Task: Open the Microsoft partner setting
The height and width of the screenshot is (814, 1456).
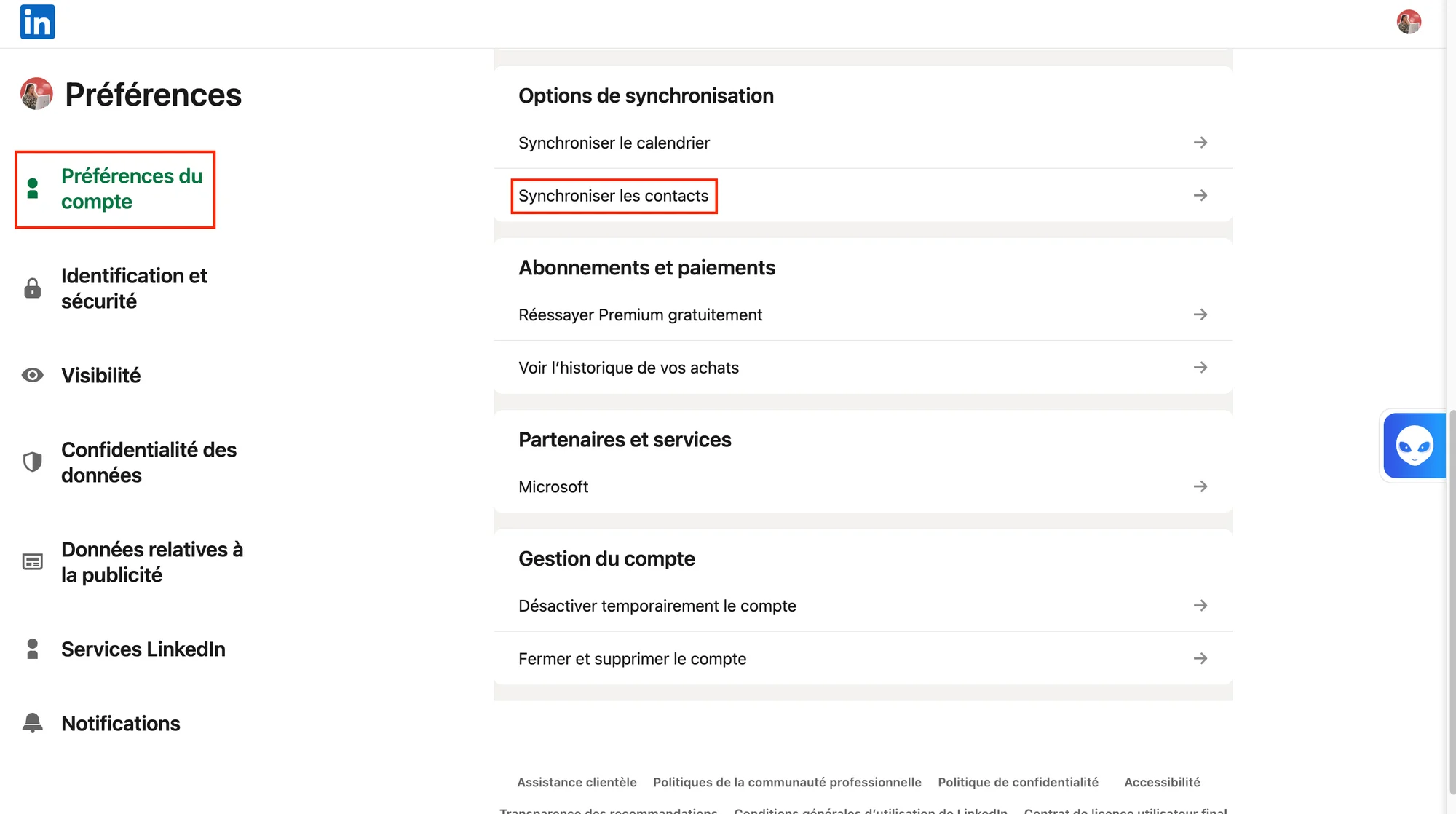Action: [863, 486]
